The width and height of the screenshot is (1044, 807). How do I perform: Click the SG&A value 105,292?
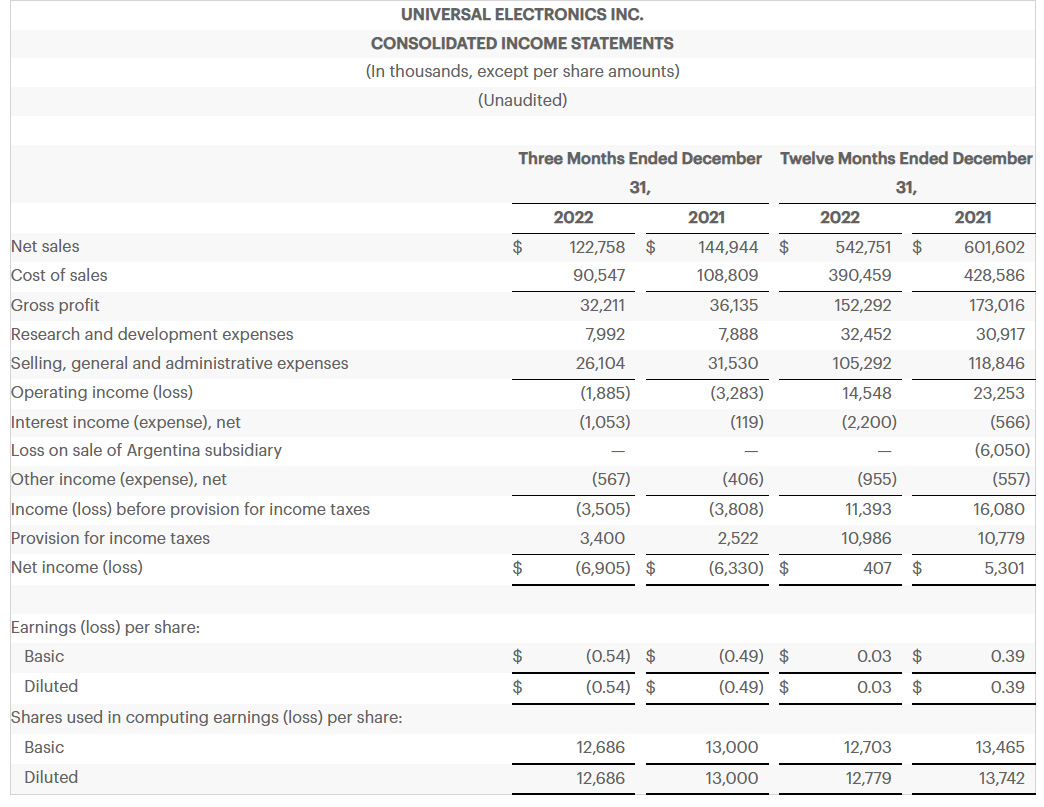pyautogui.click(x=862, y=363)
